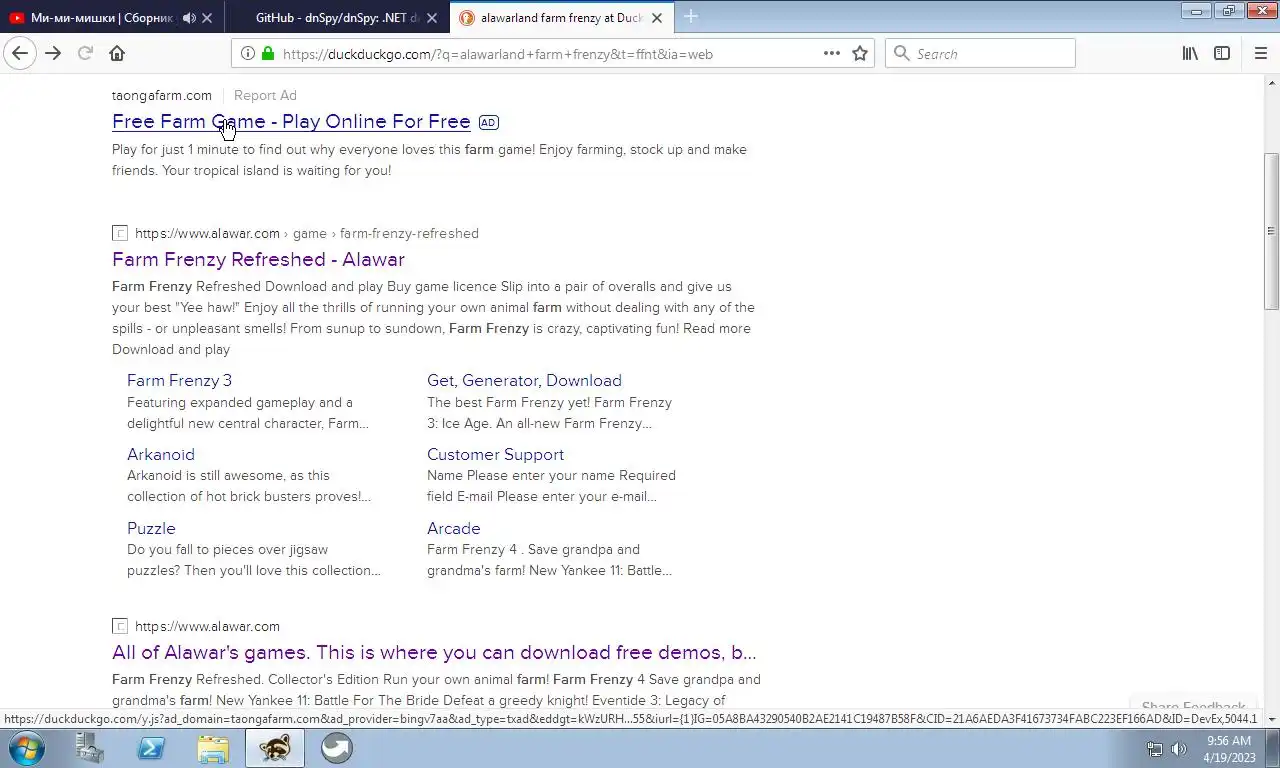This screenshot has width=1280, height=768.
Task: Launch PowerShell from the taskbar
Action: 151,748
